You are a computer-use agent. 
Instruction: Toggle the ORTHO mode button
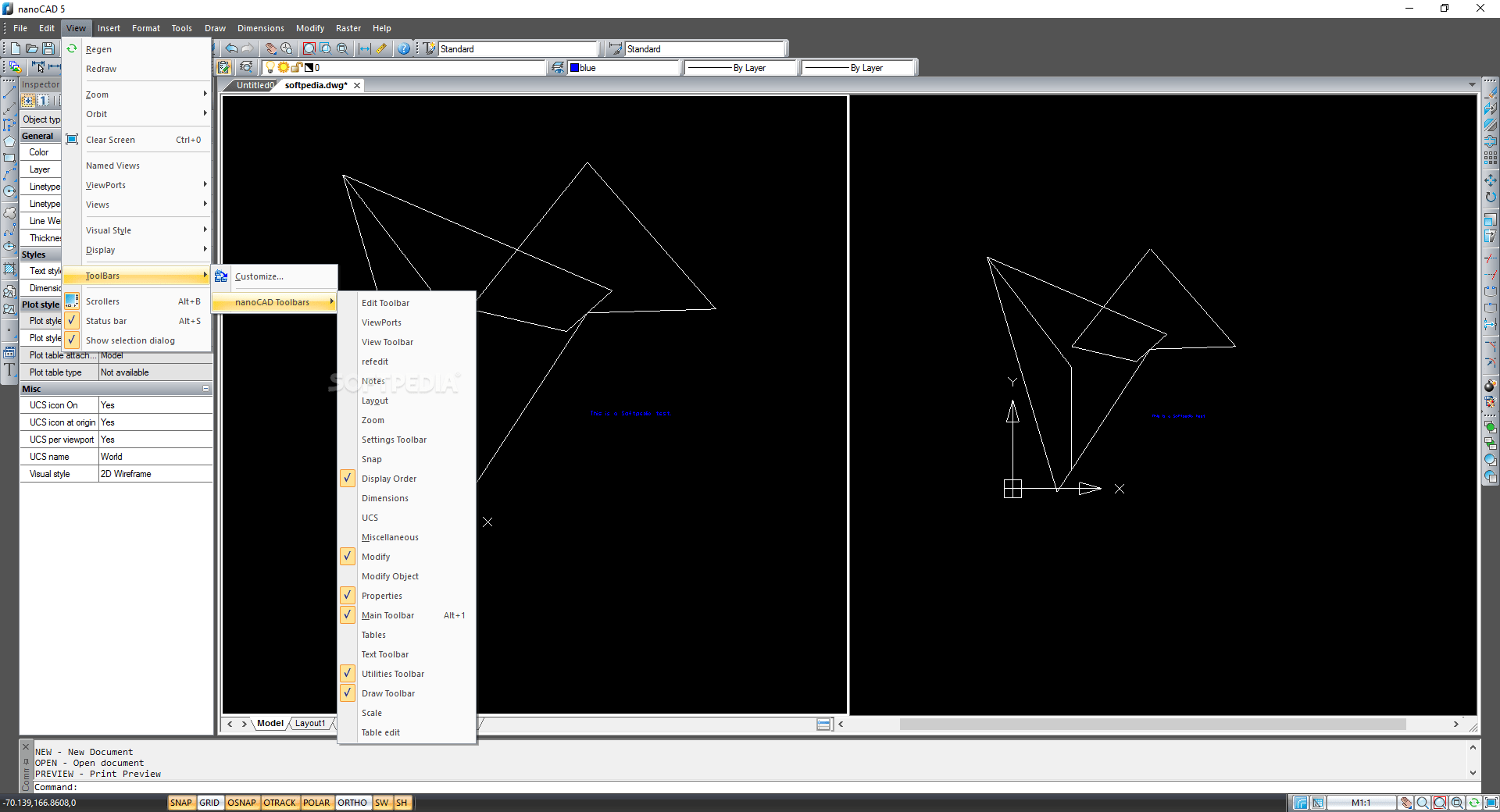(352, 803)
